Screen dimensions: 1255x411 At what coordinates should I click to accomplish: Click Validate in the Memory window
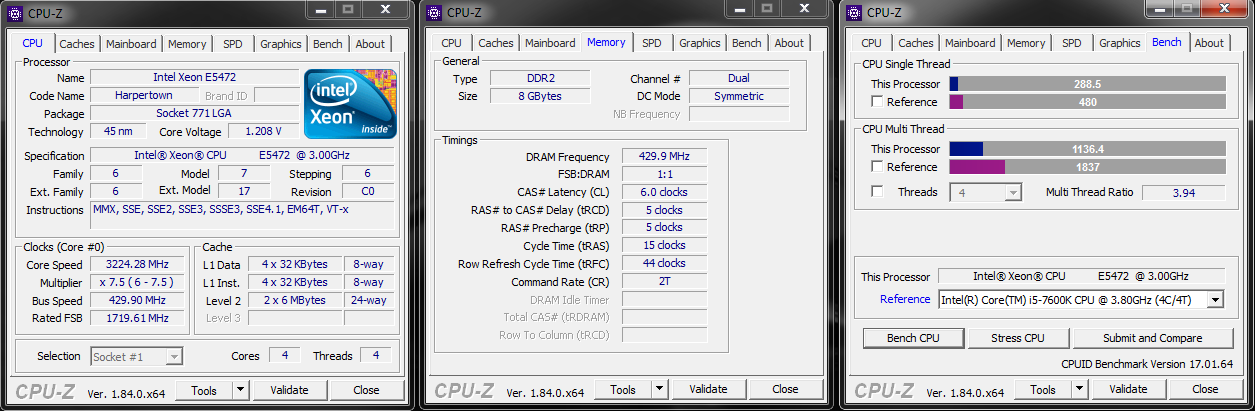pyautogui.click(x=709, y=390)
